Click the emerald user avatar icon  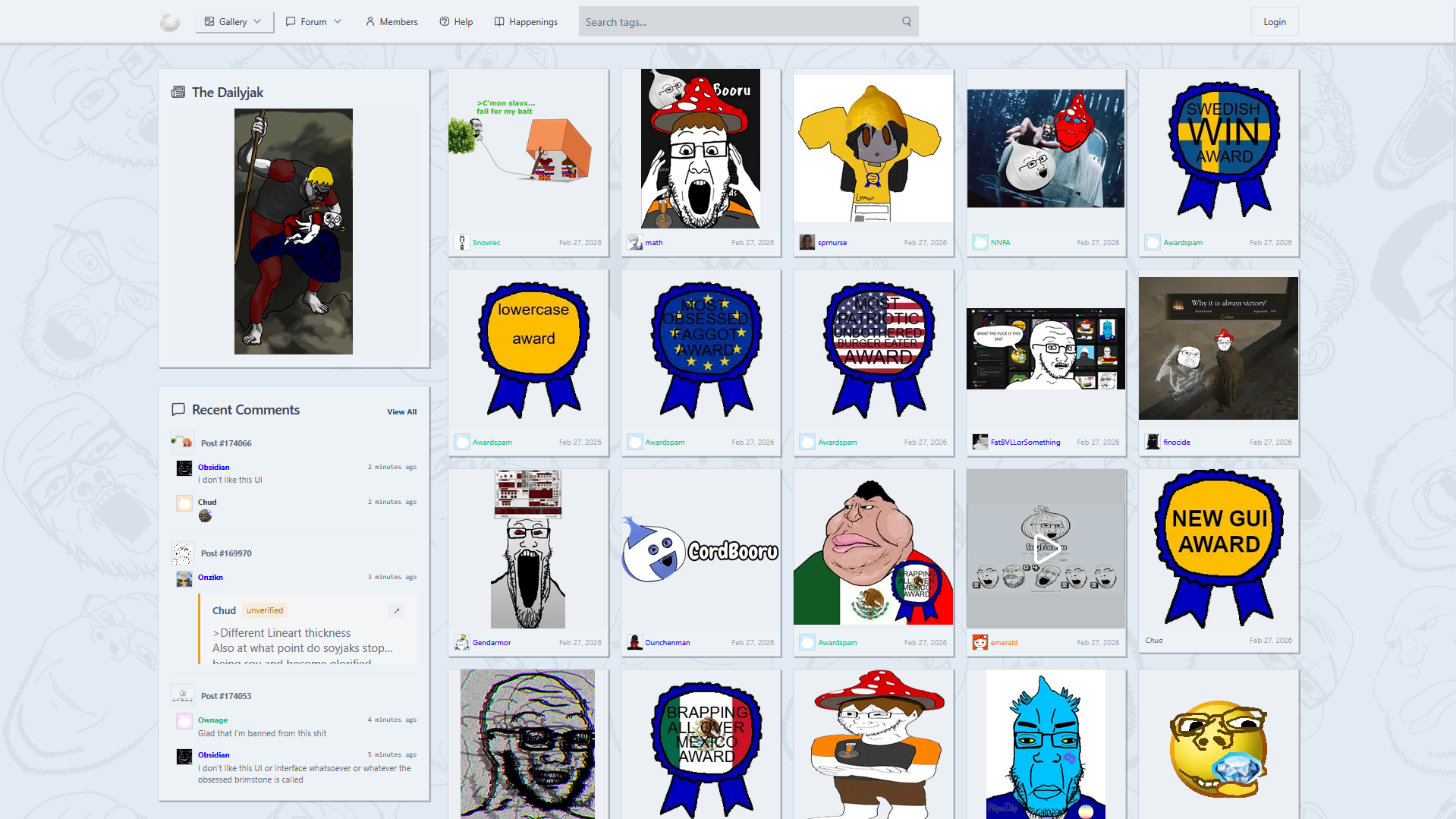pos(980,643)
